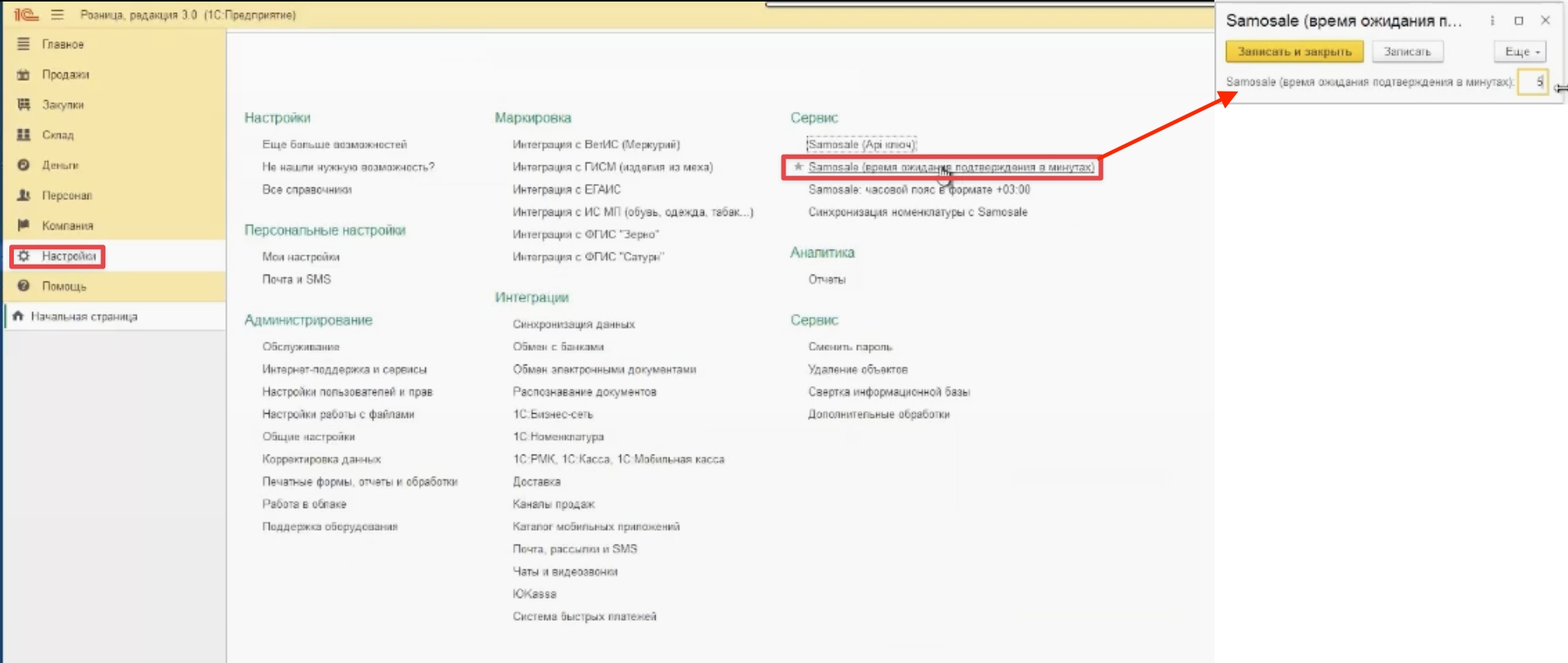
Task: Open Отчеты under Аналитика
Action: pos(827,279)
